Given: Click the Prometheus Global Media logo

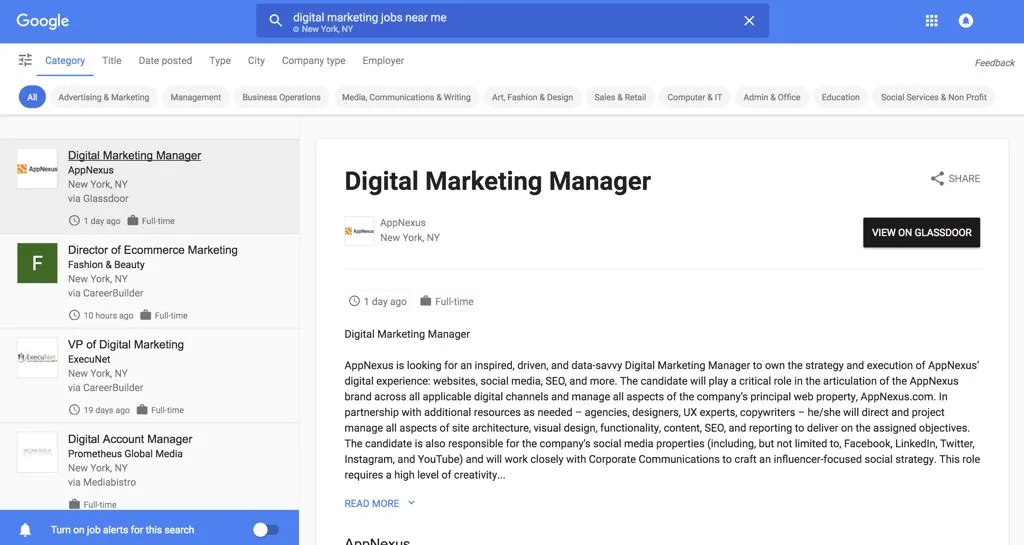Looking at the screenshot, I should point(37,452).
